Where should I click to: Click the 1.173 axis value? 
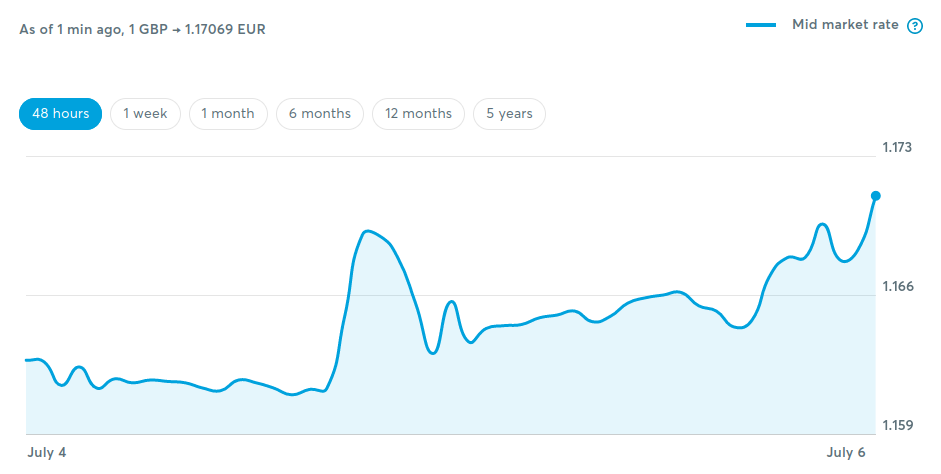click(x=897, y=148)
